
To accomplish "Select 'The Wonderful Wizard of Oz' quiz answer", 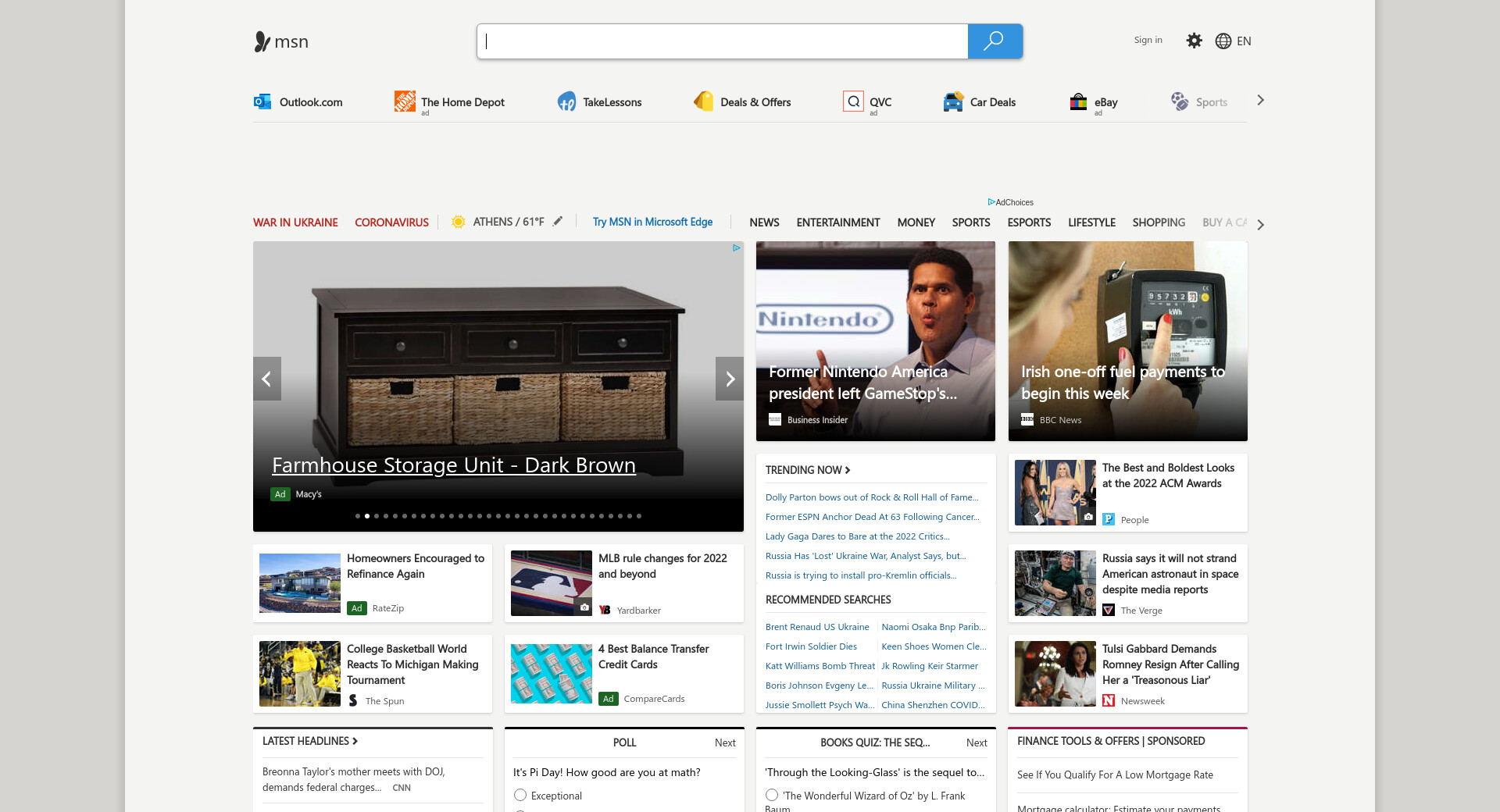I will pyautogui.click(x=772, y=795).
